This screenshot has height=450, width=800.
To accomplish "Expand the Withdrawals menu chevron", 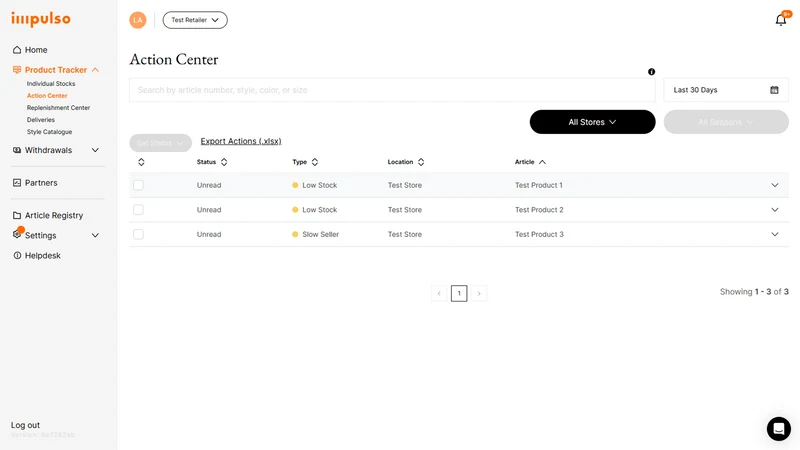I will (95, 150).
